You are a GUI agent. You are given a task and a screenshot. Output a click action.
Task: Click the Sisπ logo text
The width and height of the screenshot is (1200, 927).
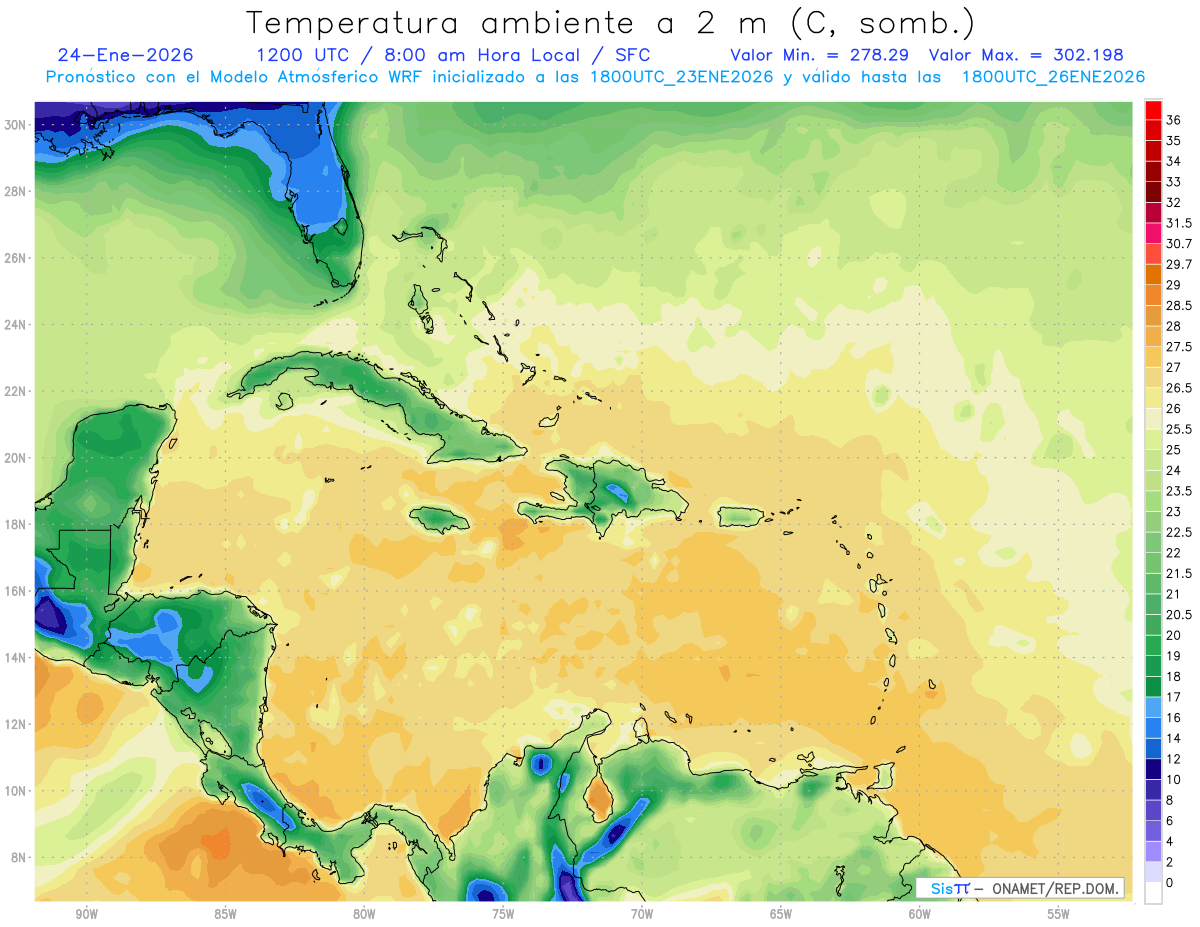(949, 889)
